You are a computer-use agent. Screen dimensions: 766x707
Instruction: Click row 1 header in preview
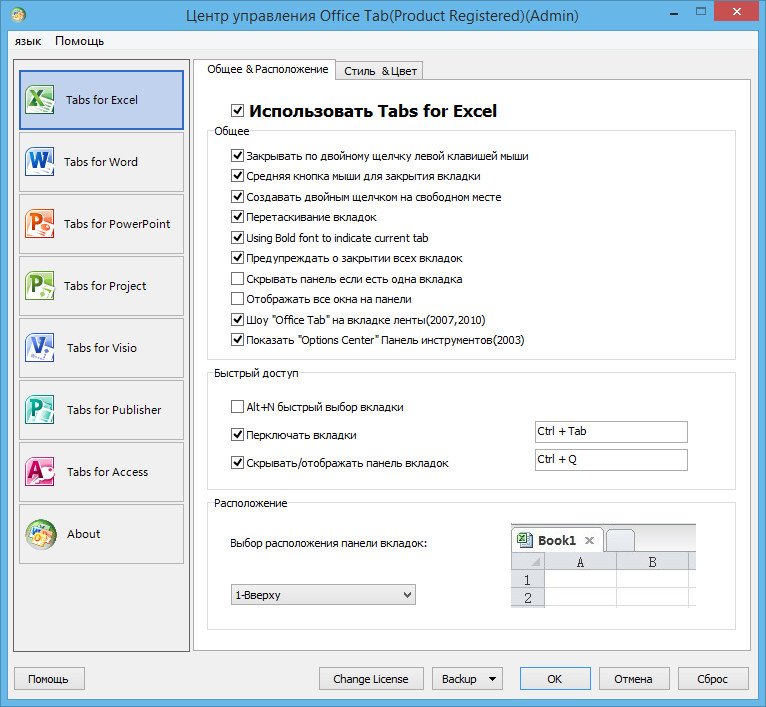click(x=528, y=579)
